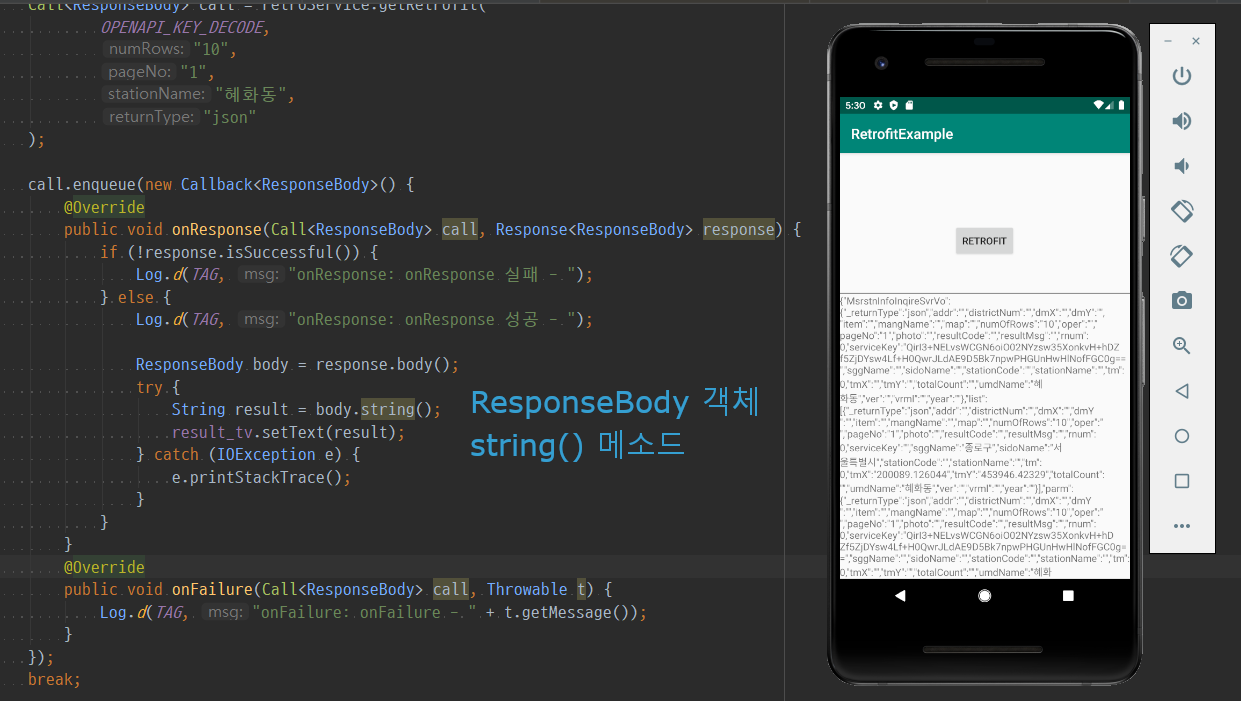Click the returnType parameter hint
This screenshot has width=1241, height=701.
pos(150,117)
